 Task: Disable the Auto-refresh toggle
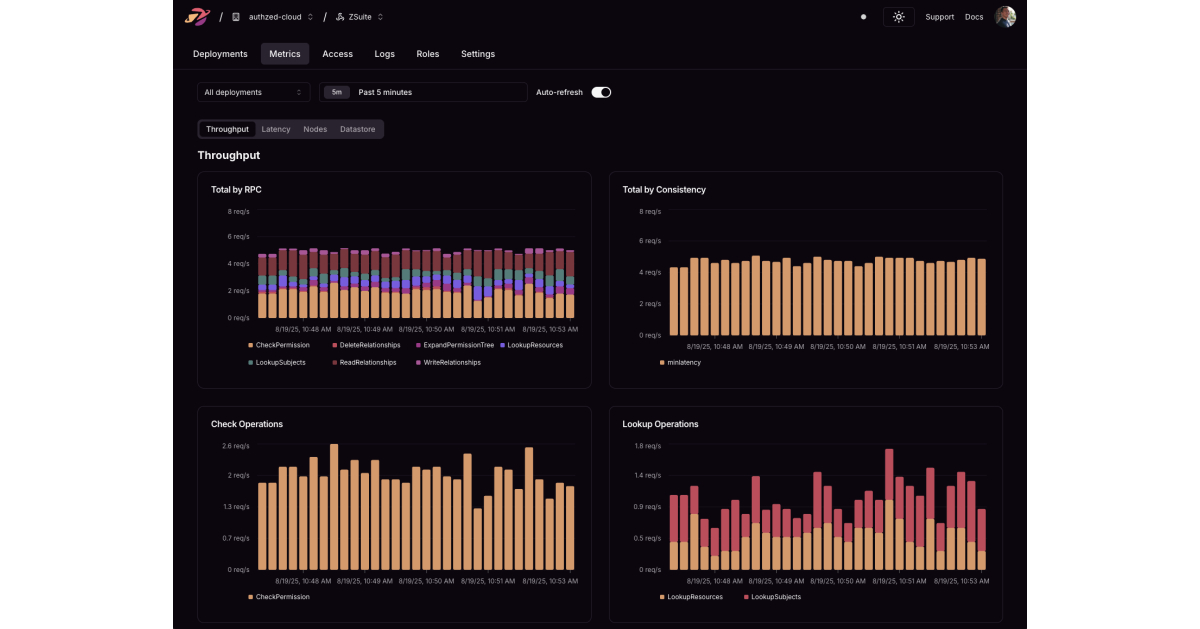(599, 91)
